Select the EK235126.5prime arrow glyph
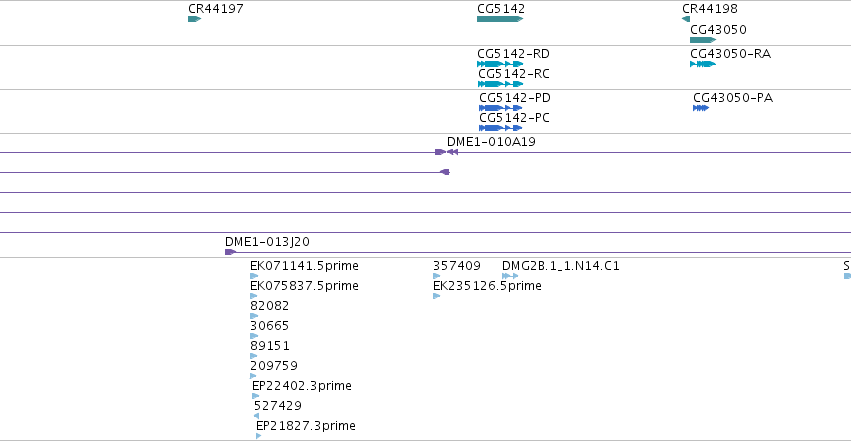This screenshot has width=851, height=441. point(436,296)
